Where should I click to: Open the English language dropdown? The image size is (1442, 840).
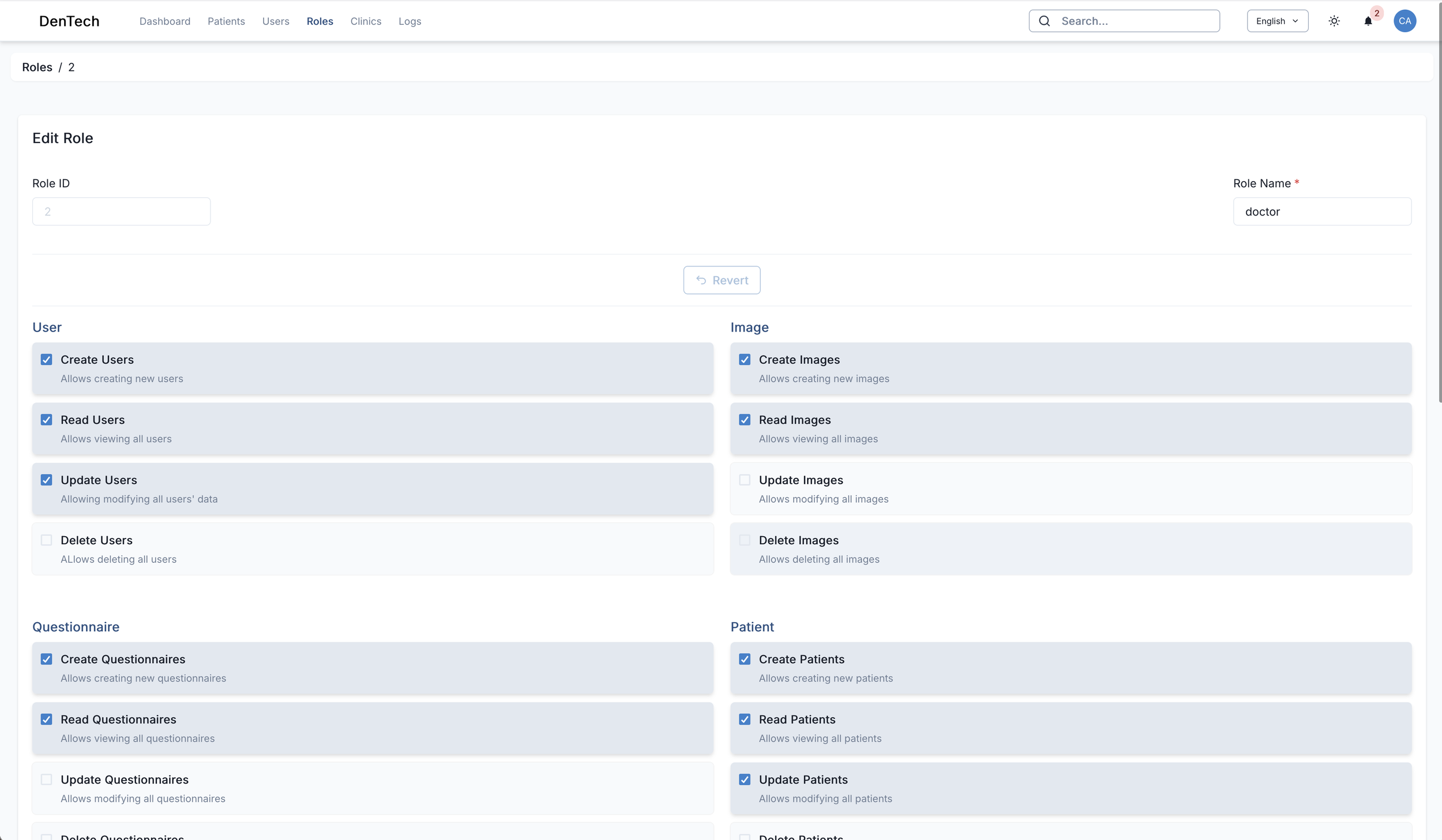(1277, 21)
